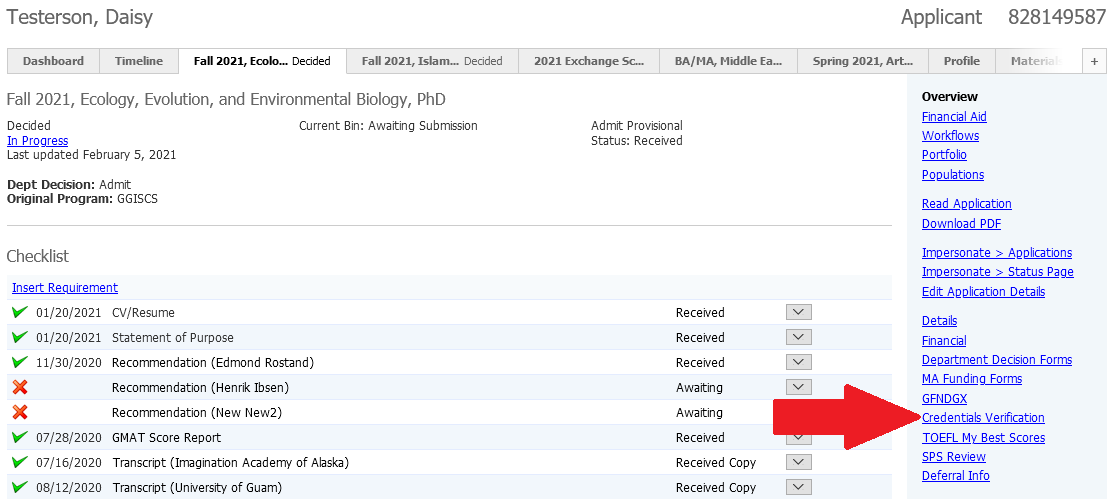Open the Details link in sidebar
This screenshot has width=1117, height=499.
click(x=939, y=321)
